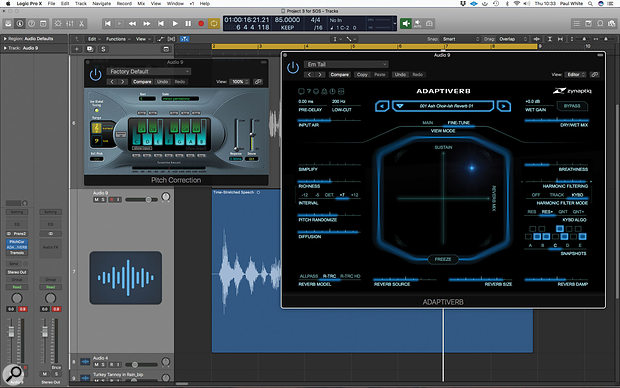Screen dimensions: 620x388
Task: Open the Mixer faders icon
Action: [x=70, y=24]
